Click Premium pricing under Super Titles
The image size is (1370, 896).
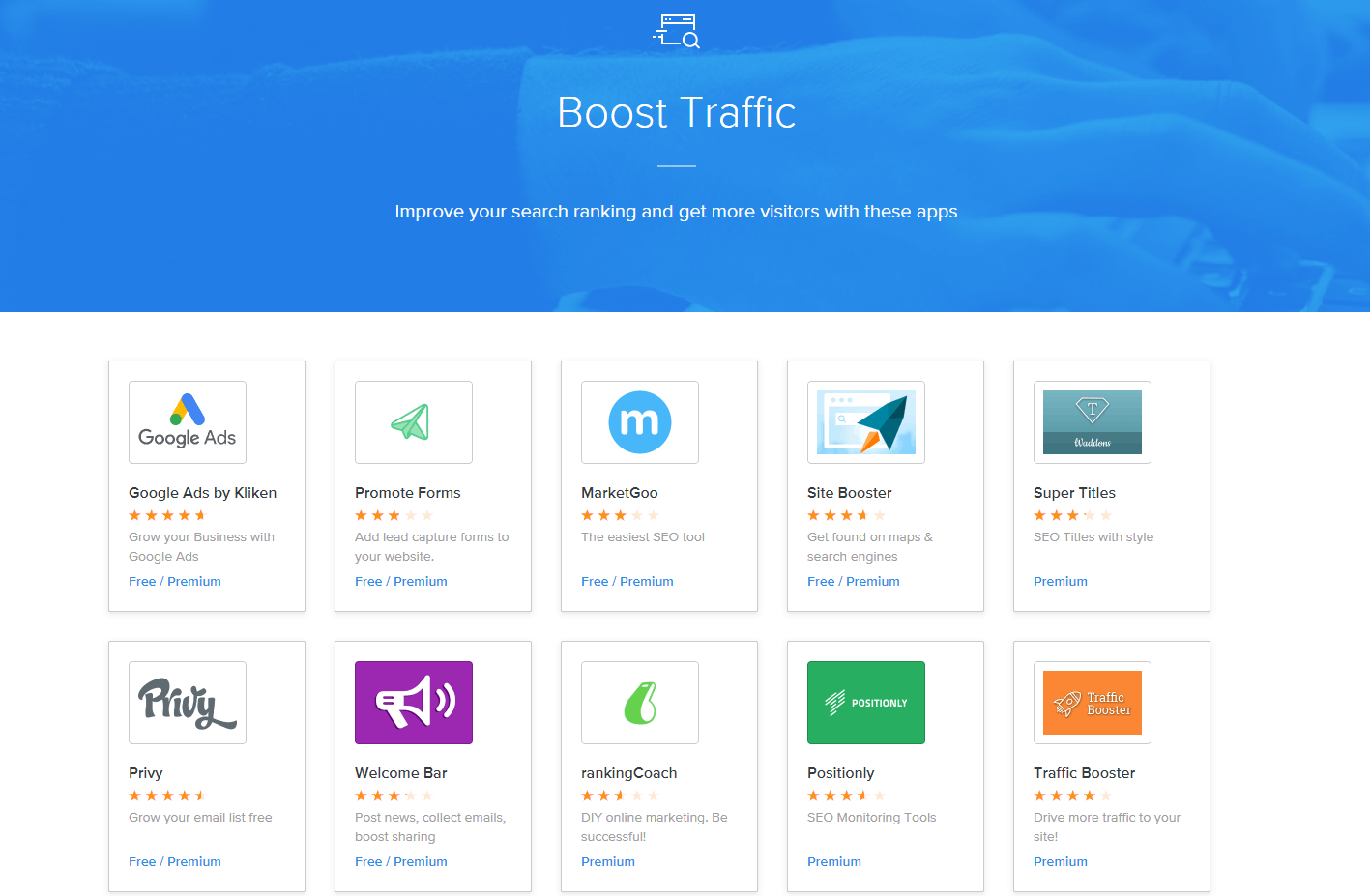coord(1061,581)
